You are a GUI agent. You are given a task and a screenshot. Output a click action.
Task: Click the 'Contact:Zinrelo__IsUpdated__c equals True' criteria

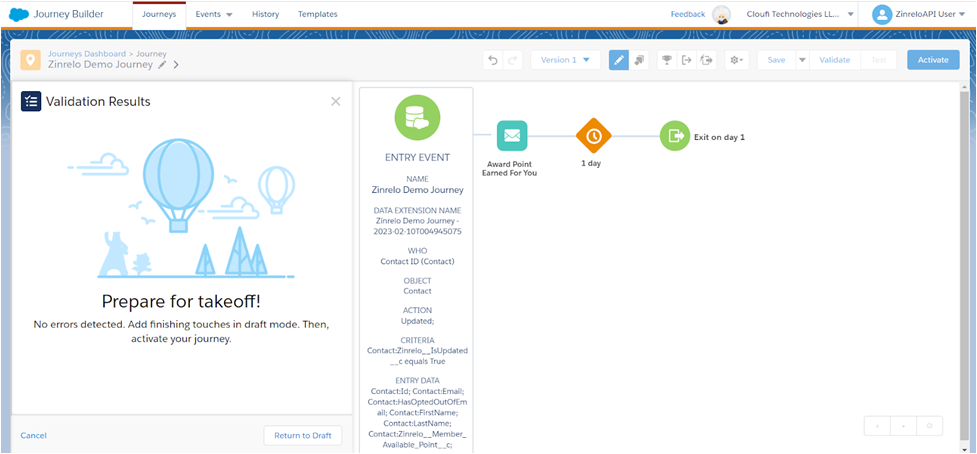[417, 356]
